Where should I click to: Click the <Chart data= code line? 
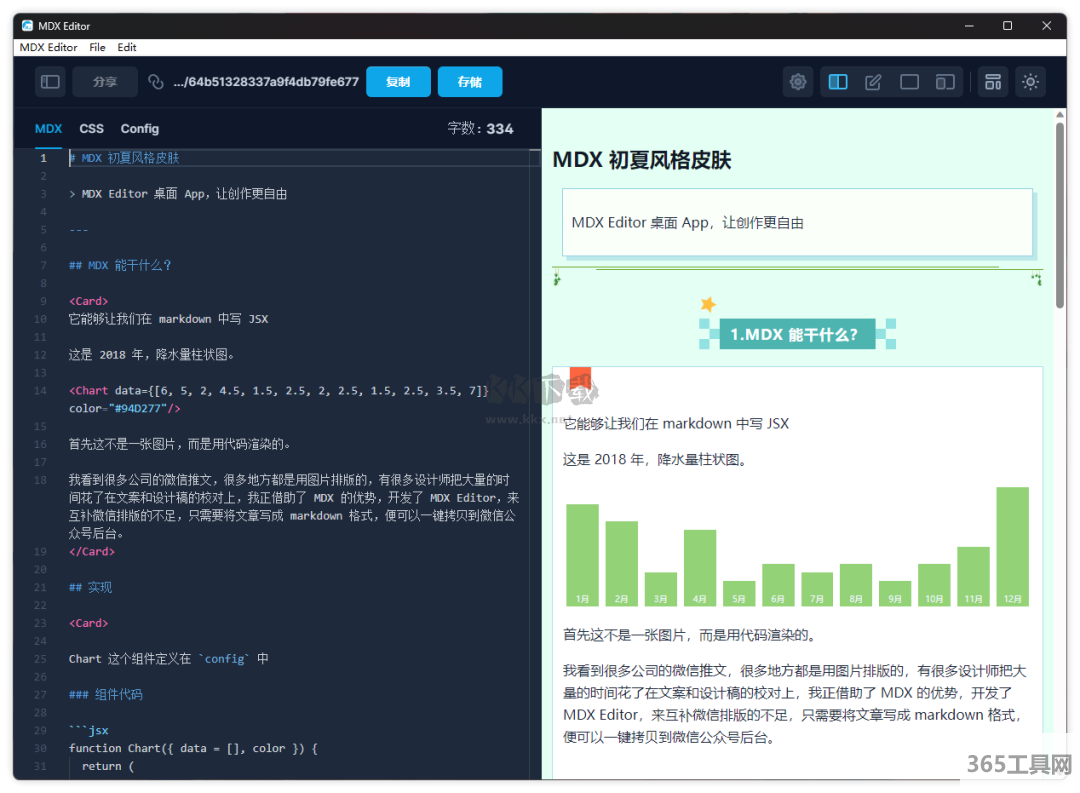click(278, 391)
